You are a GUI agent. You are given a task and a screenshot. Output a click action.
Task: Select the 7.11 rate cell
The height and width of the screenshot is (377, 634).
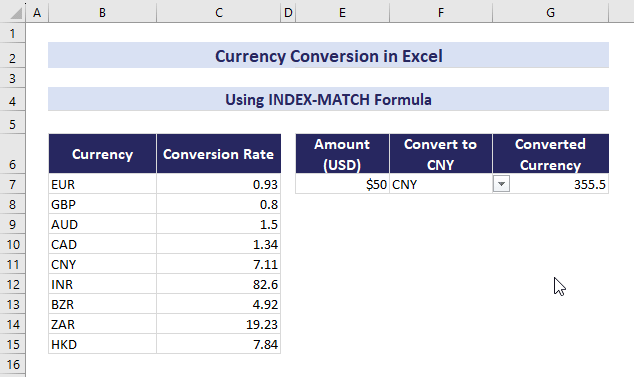click(219, 264)
